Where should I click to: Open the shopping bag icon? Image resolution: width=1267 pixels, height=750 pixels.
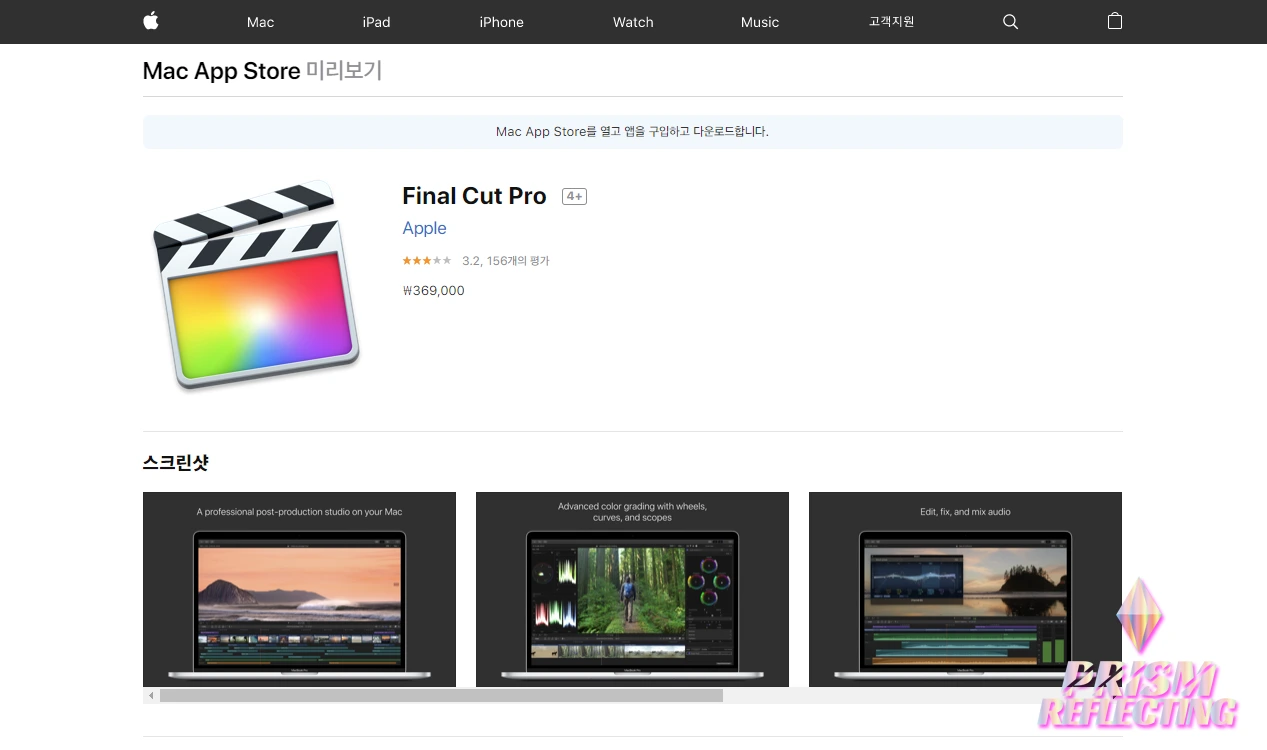[1115, 21]
